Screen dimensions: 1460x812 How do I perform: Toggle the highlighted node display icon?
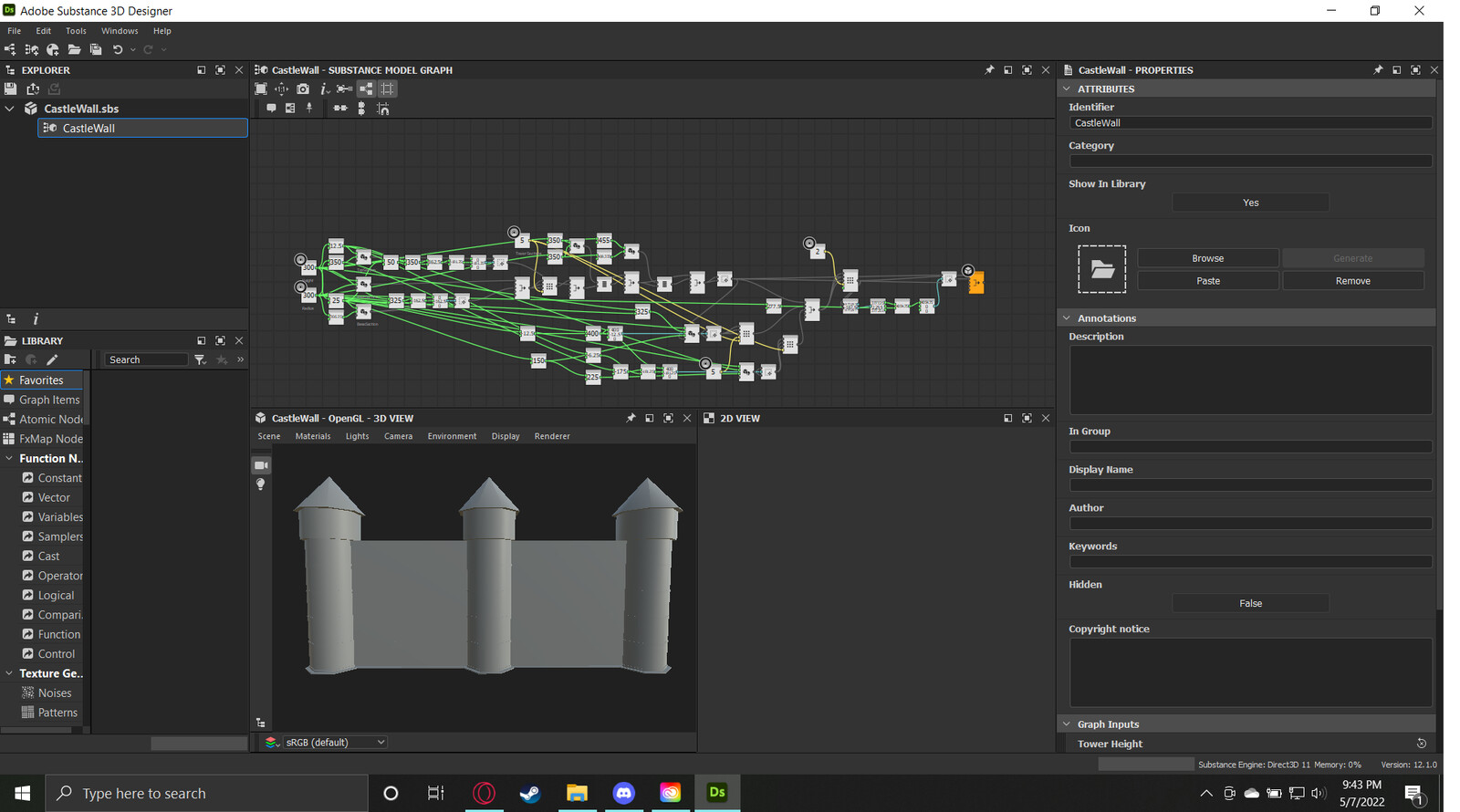366,88
